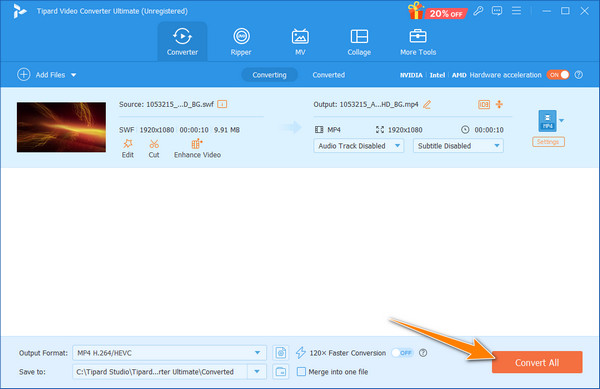
Task: Click the output MP4 film icon
Action: [x=319, y=130]
